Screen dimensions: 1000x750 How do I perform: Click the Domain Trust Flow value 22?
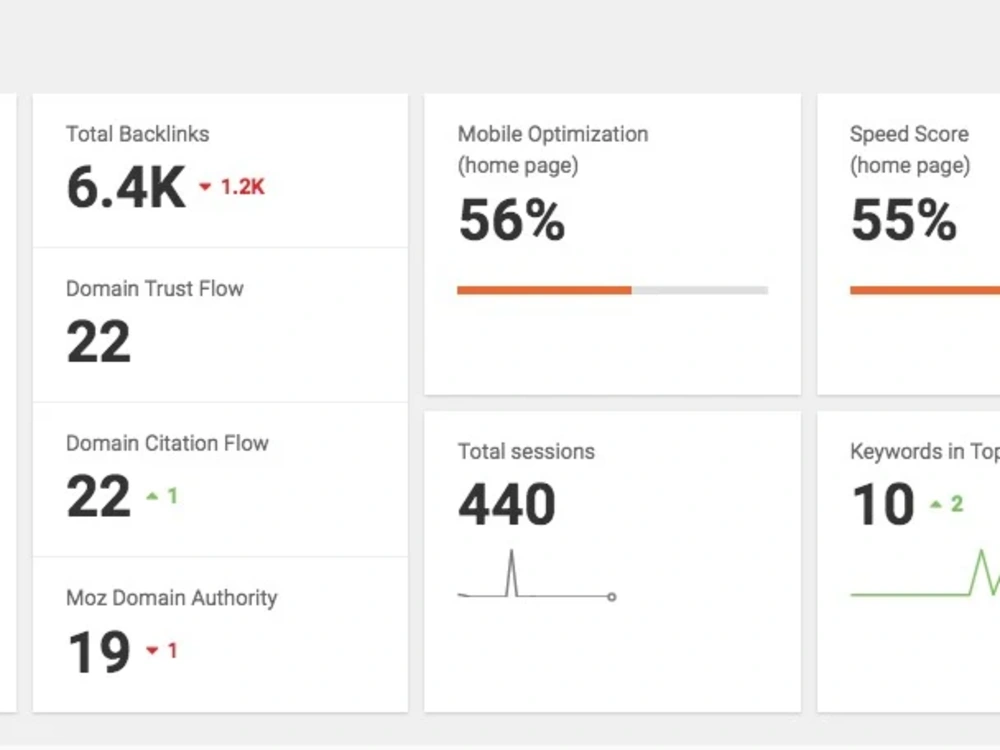tap(99, 342)
